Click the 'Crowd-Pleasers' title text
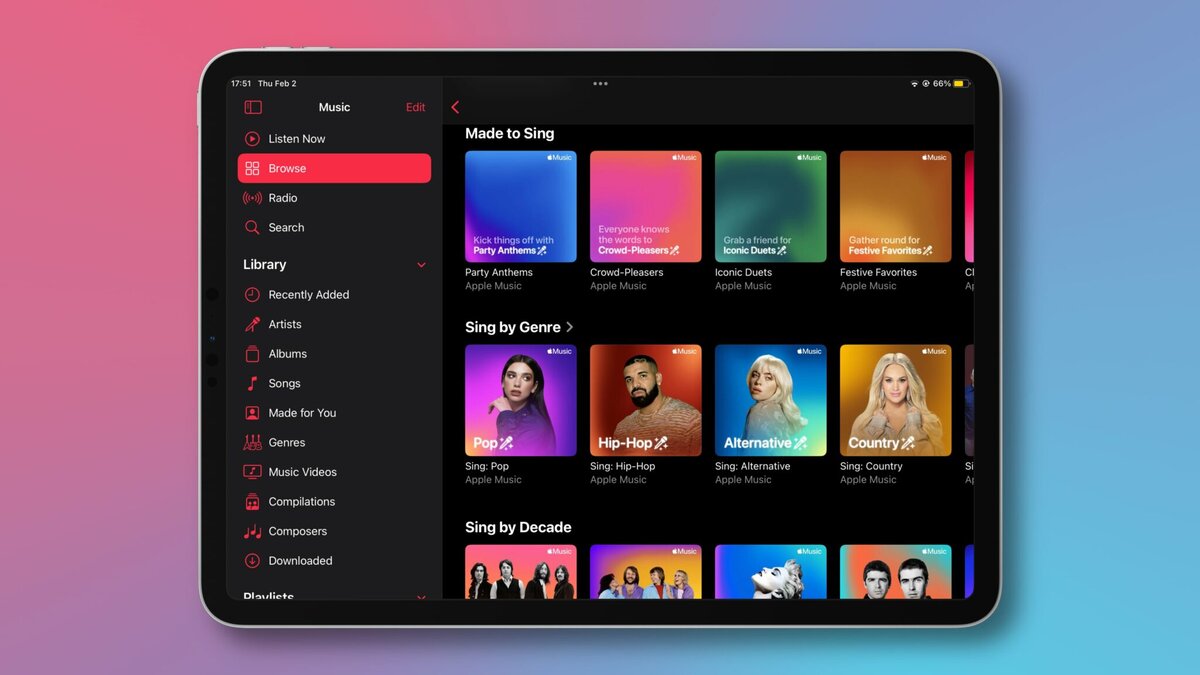The image size is (1200, 675). pos(627,272)
